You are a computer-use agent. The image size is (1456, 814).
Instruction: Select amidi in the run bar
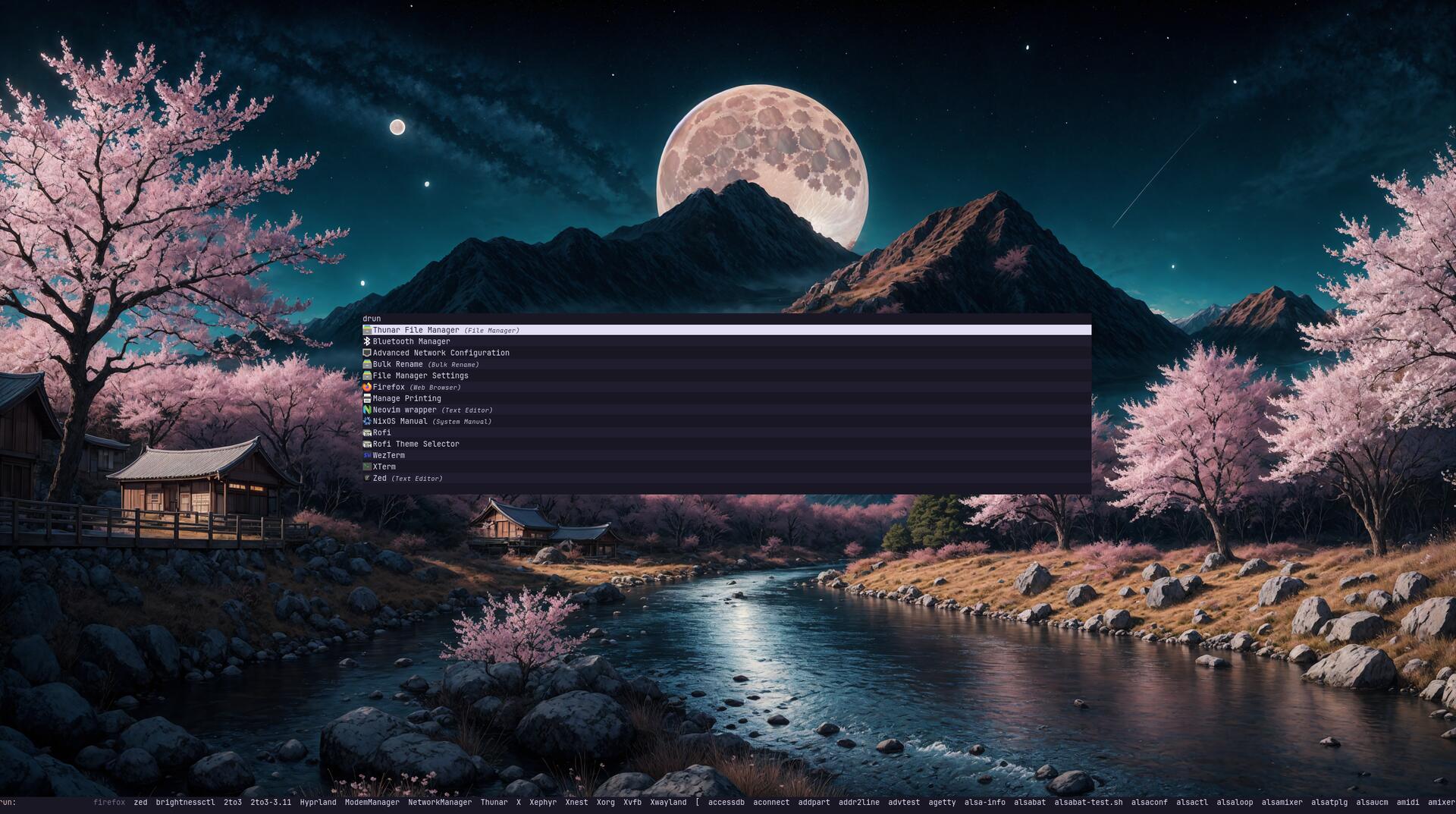tap(1407, 802)
